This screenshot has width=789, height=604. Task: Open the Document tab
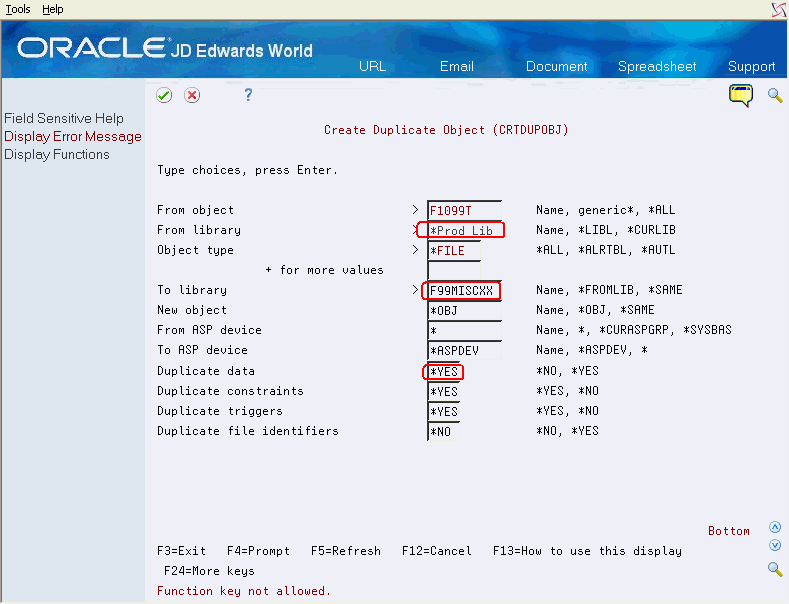point(557,66)
